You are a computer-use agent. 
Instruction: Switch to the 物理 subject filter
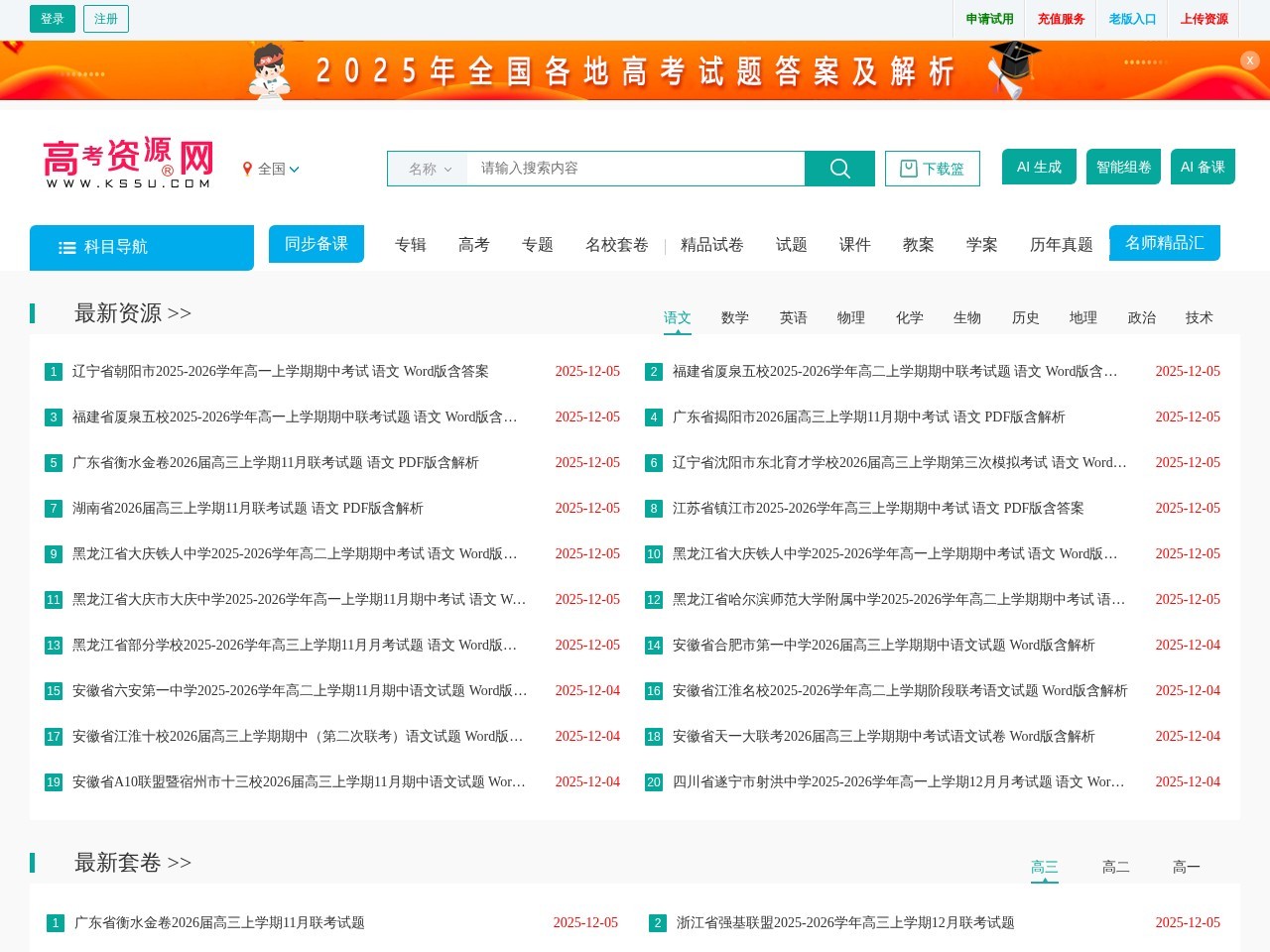click(x=851, y=317)
